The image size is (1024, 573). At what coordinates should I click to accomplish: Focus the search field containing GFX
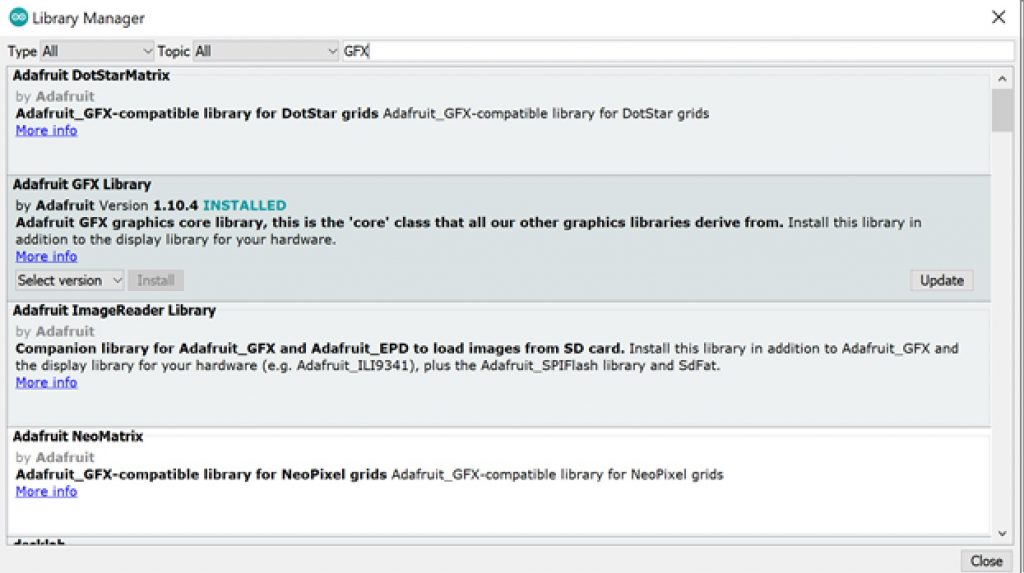tap(676, 51)
